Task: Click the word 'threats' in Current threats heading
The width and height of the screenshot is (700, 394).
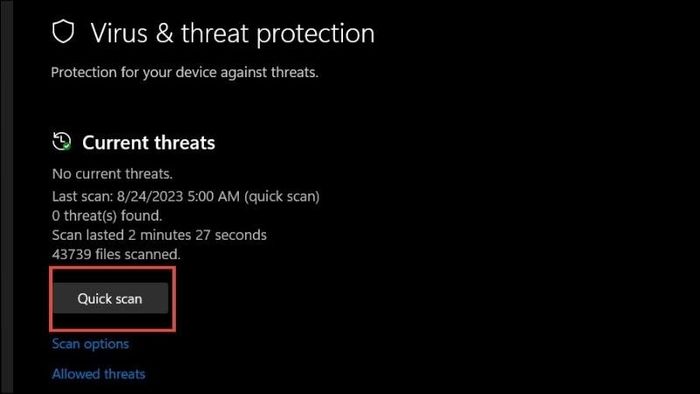Action: [x=184, y=143]
